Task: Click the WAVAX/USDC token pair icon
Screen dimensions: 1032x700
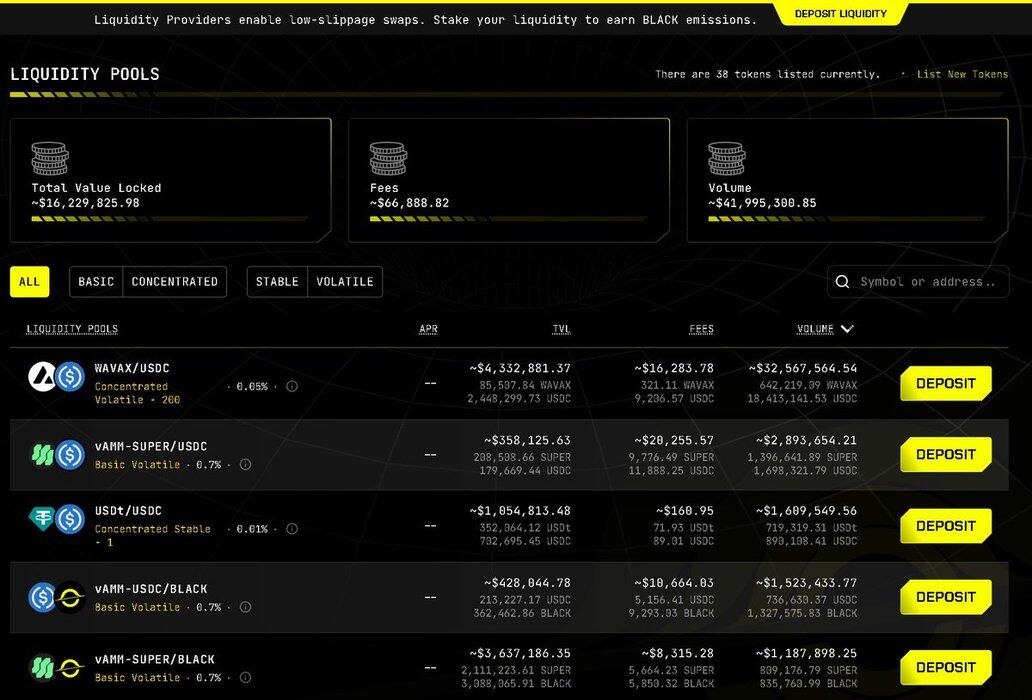Action: pyautogui.click(x=56, y=376)
